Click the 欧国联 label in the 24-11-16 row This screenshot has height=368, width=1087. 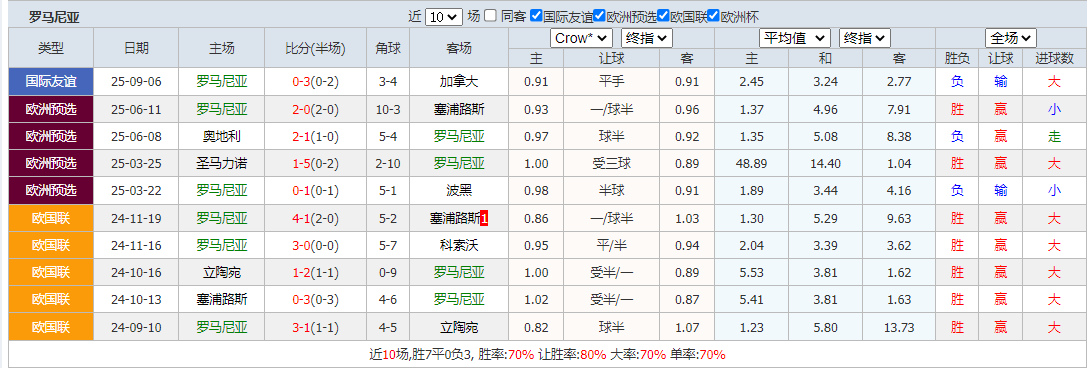(x=51, y=245)
